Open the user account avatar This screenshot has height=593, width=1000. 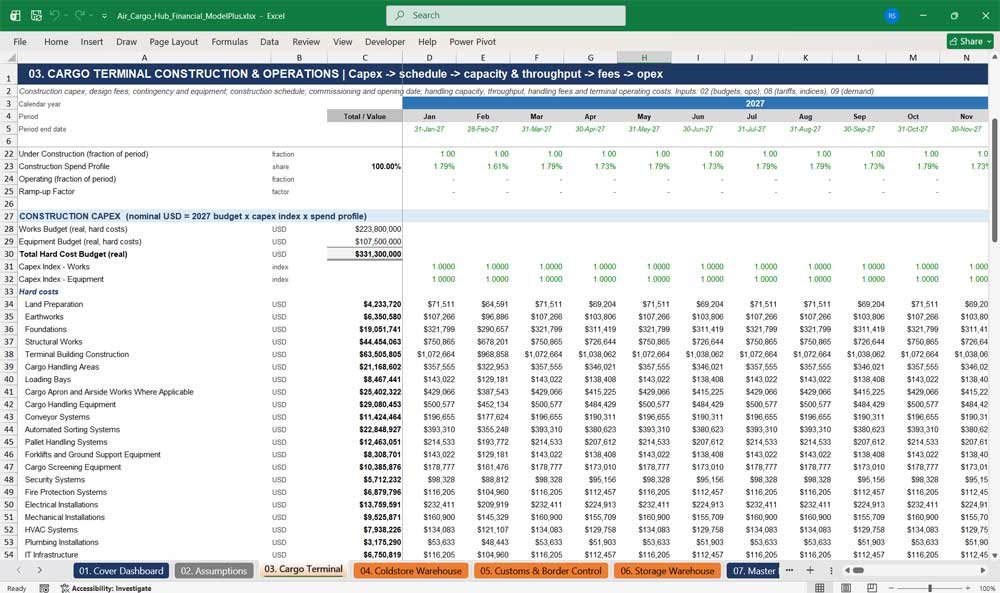pyautogui.click(x=892, y=15)
